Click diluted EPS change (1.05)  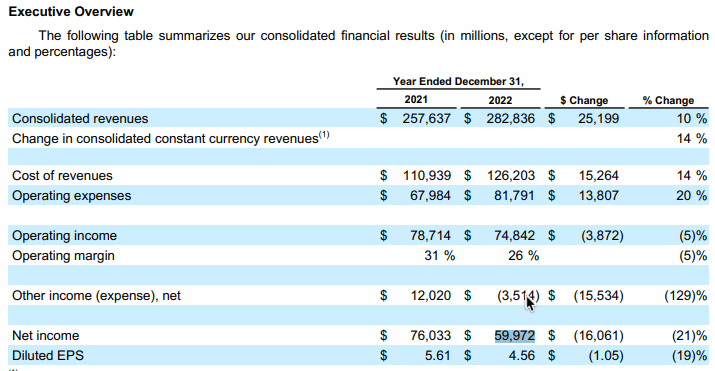click(x=606, y=356)
